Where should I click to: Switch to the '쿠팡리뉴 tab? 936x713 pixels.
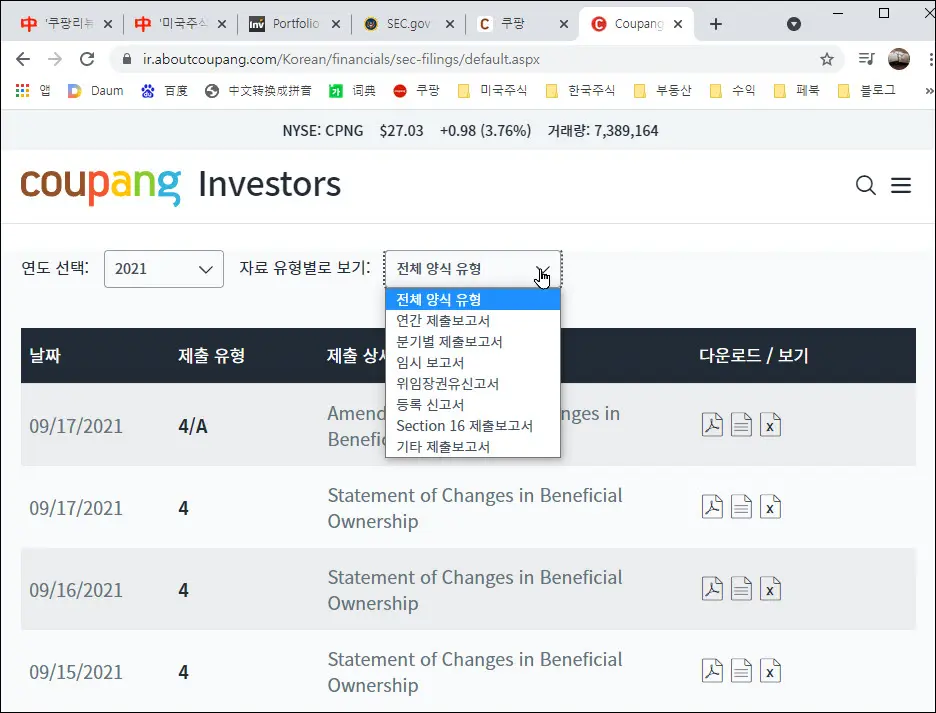pos(66,24)
